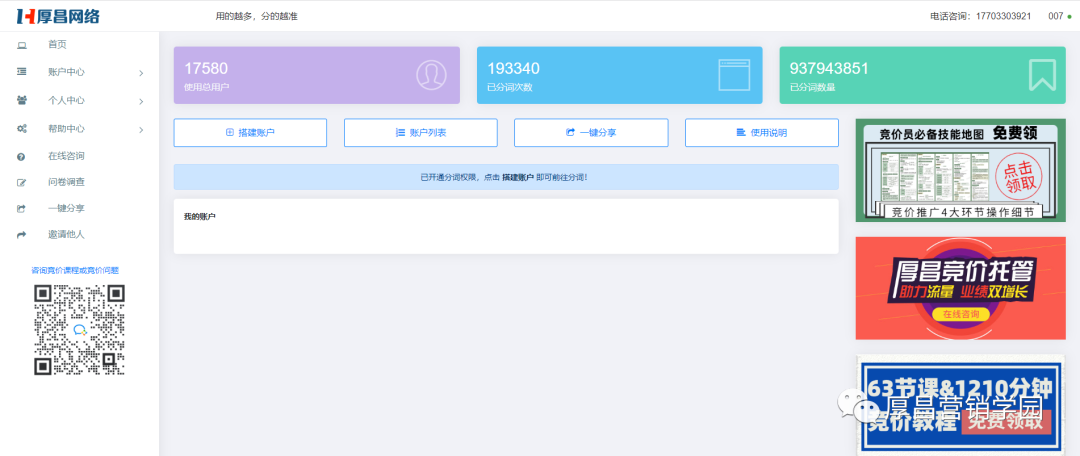Image resolution: width=1080 pixels, height=456 pixels.
Task: Click the 账户列表 button
Action: tap(421, 133)
